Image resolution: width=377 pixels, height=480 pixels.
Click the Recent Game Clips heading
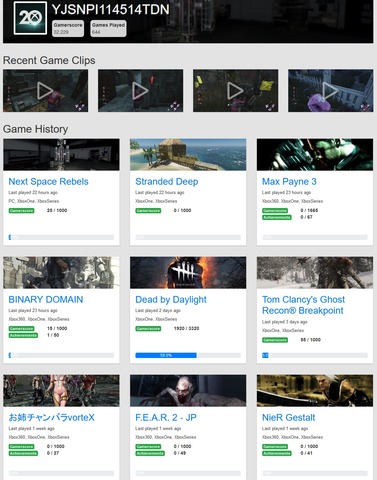point(49,60)
